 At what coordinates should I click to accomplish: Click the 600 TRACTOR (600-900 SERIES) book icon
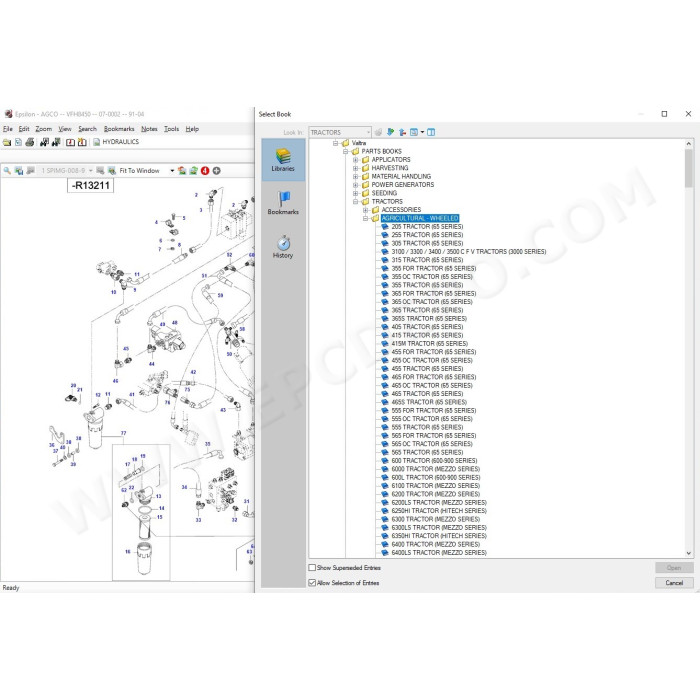pyautogui.click(x=385, y=461)
